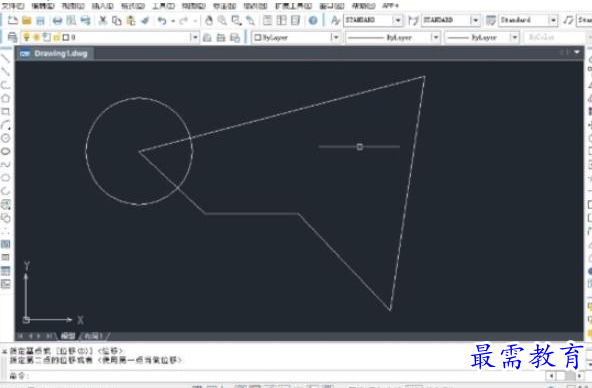Open the ByLayer linetype dropdown

point(436,37)
